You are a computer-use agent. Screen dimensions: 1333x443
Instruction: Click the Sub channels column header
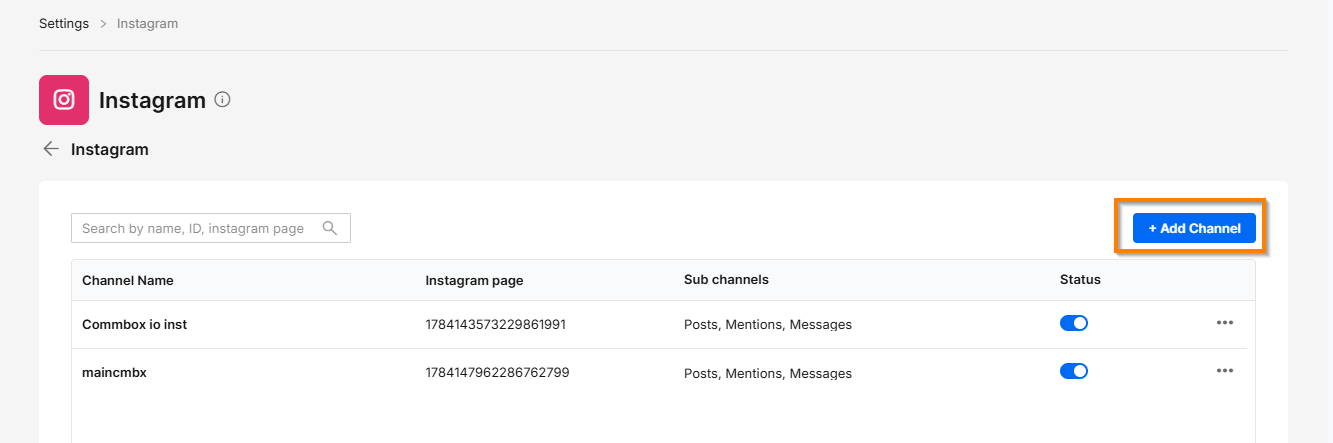point(726,280)
